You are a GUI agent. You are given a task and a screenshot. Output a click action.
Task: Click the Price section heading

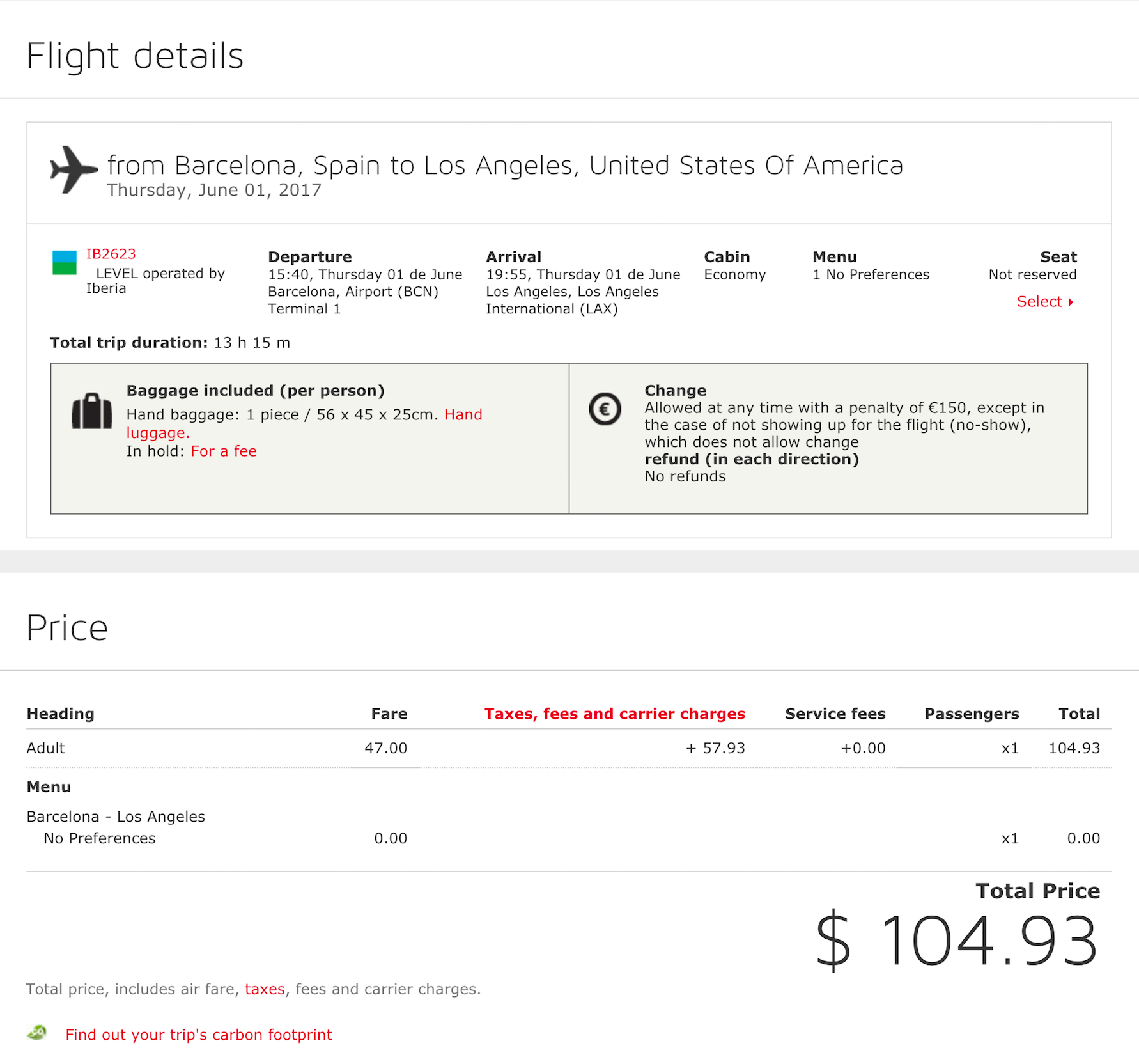[x=67, y=628]
